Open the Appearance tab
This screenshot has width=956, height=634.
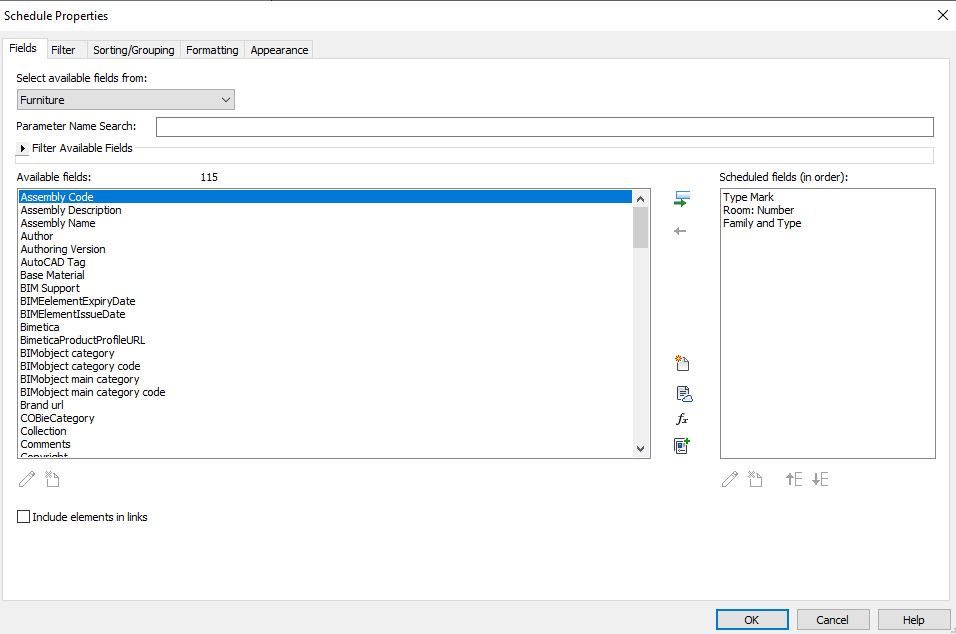pyautogui.click(x=279, y=50)
